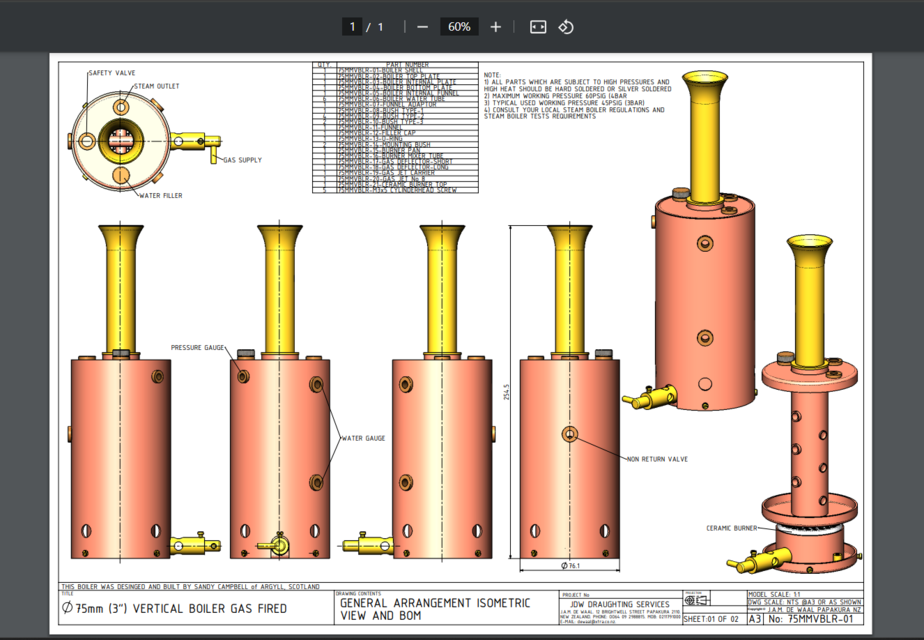Rotate the document using the rotate icon
Viewport: 924px width, 640px height.
[567, 26]
